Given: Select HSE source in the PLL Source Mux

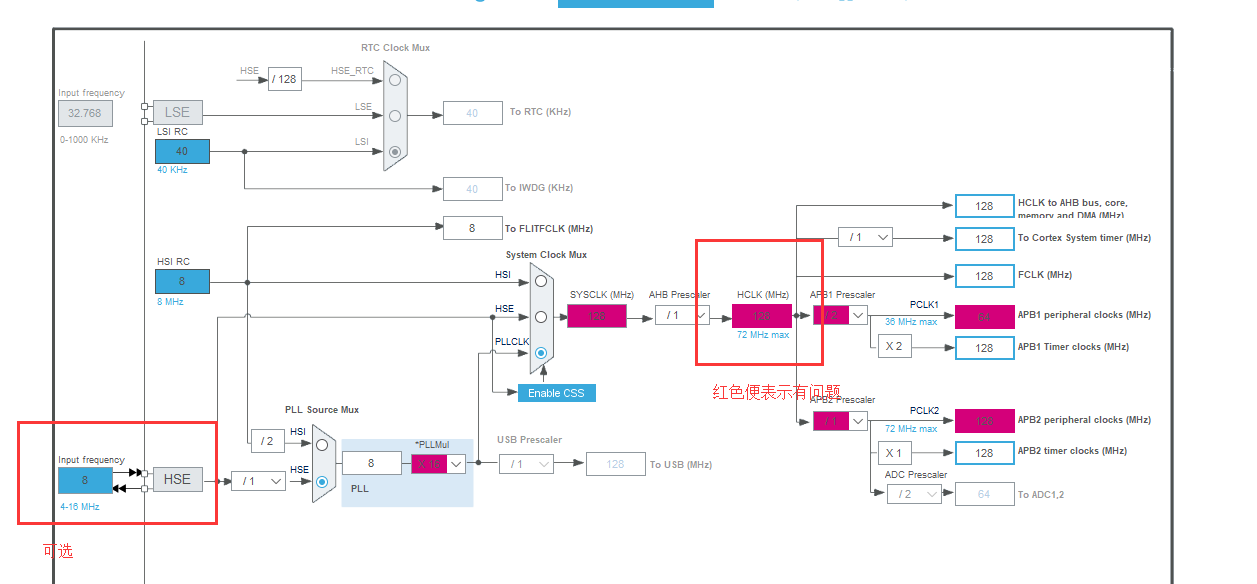Looking at the screenshot, I should tap(321, 482).
